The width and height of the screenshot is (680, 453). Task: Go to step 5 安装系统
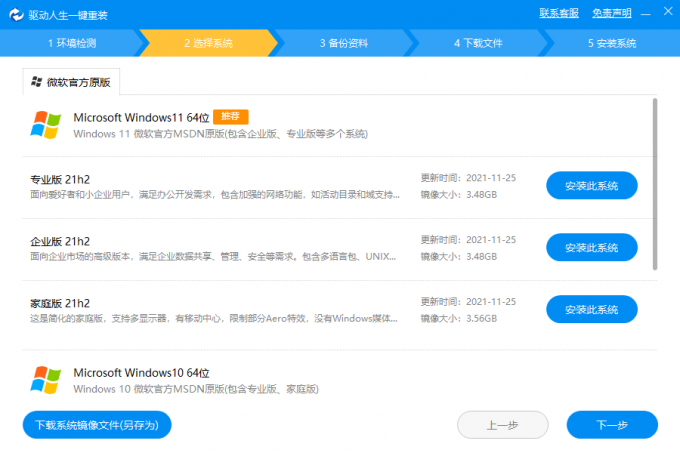pyautogui.click(x=612, y=43)
